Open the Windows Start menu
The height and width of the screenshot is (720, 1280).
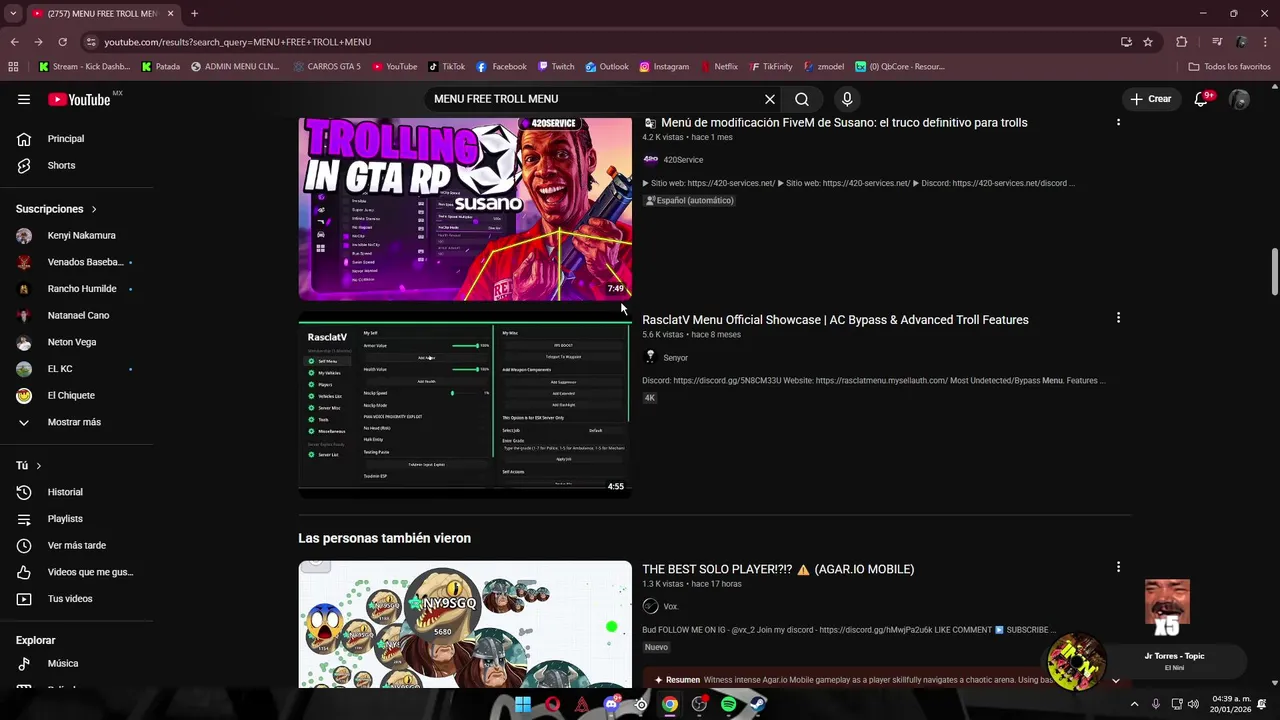click(523, 704)
